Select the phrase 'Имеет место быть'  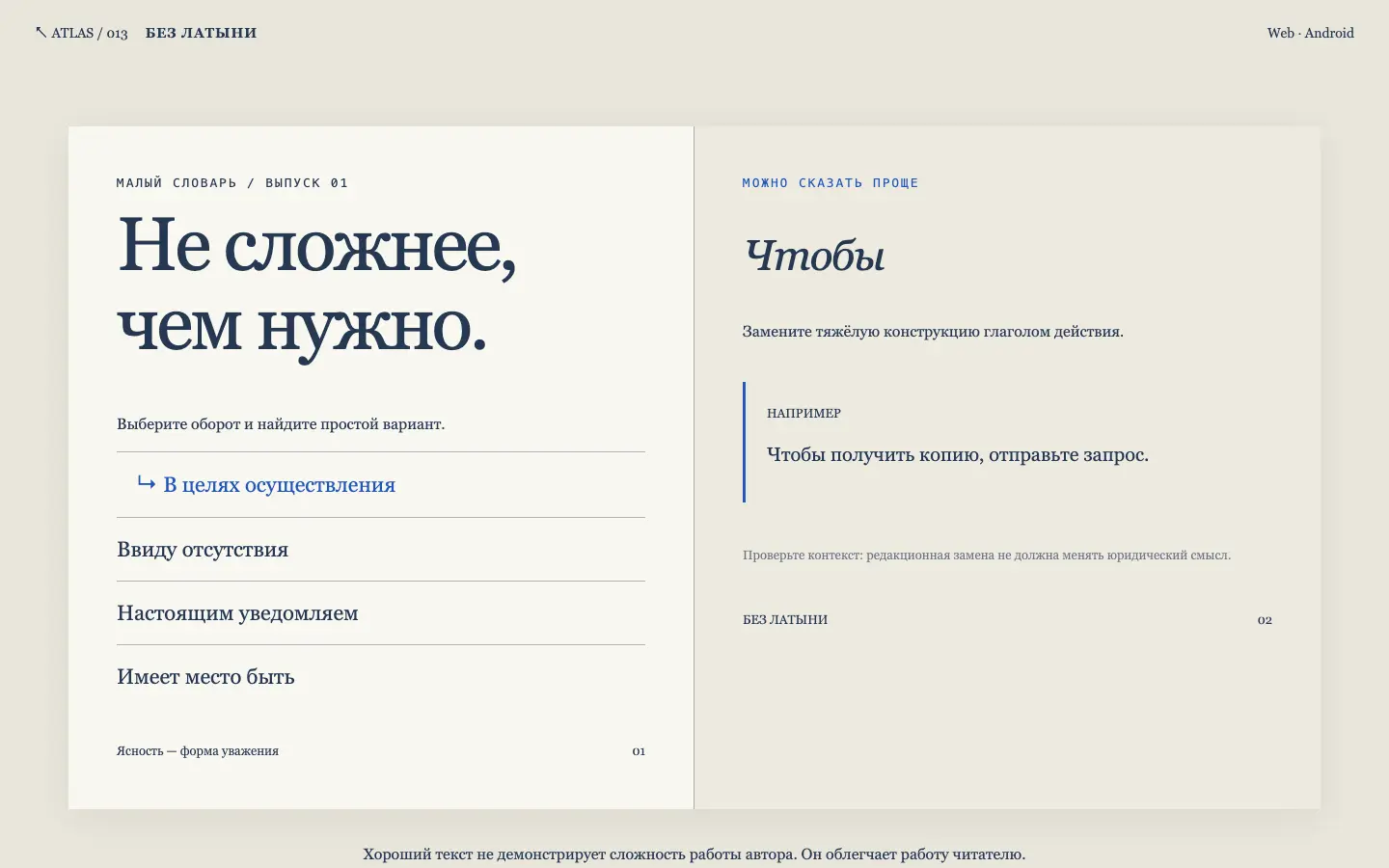tap(381, 677)
